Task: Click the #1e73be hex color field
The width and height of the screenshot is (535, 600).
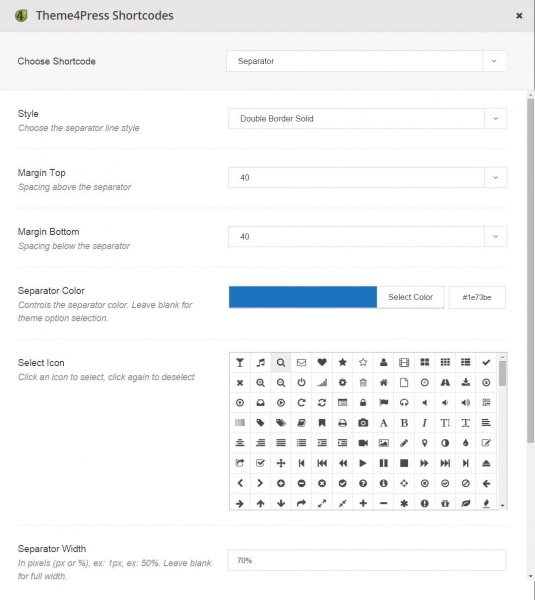Action: [477, 297]
